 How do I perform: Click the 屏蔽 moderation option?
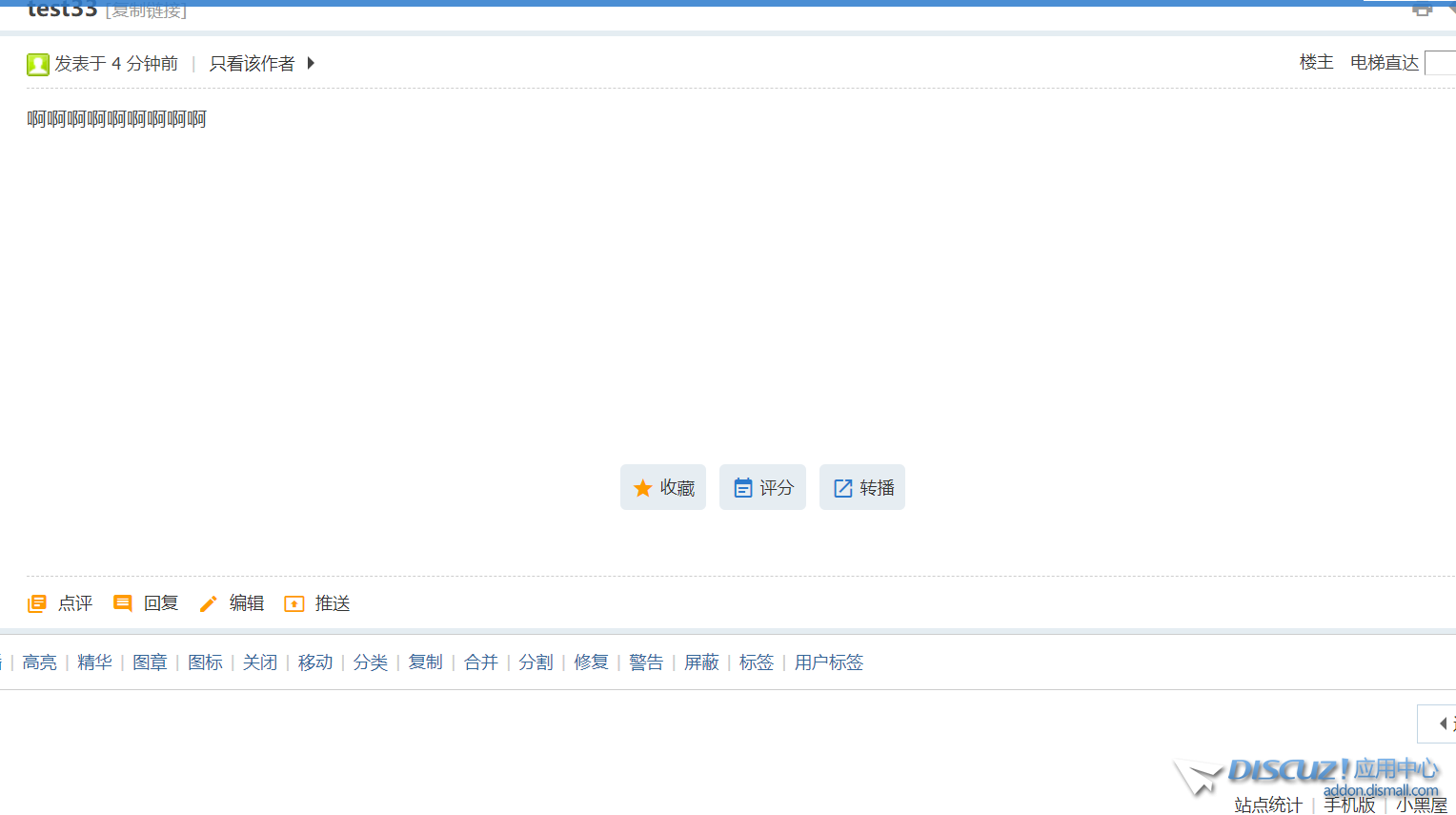tap(701, 662)
